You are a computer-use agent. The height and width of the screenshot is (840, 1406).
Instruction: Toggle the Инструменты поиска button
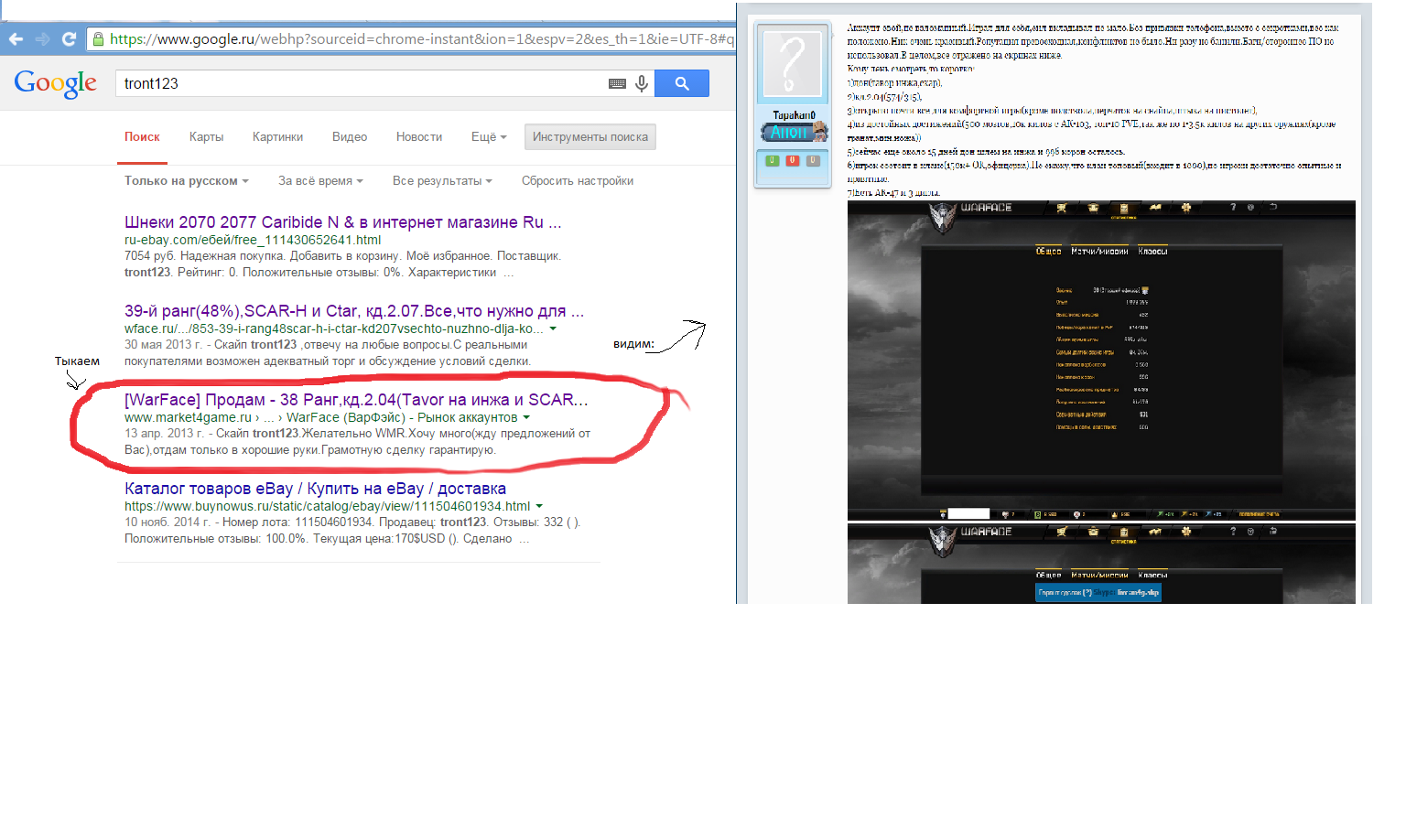click(x=590, y=137)
